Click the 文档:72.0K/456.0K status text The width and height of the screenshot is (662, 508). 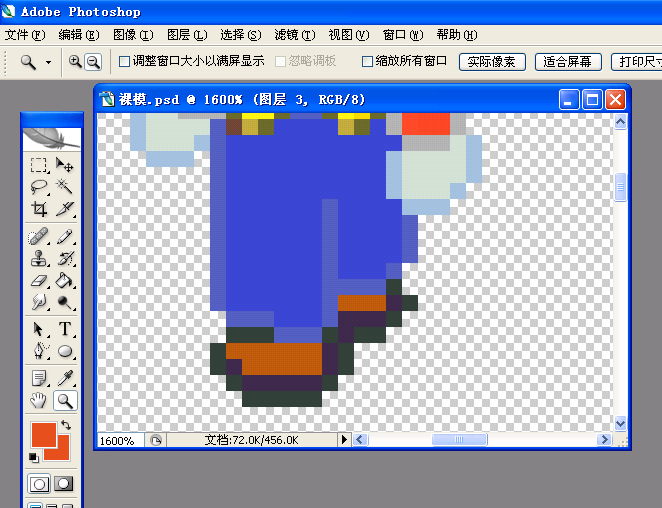tap(252, 440)
